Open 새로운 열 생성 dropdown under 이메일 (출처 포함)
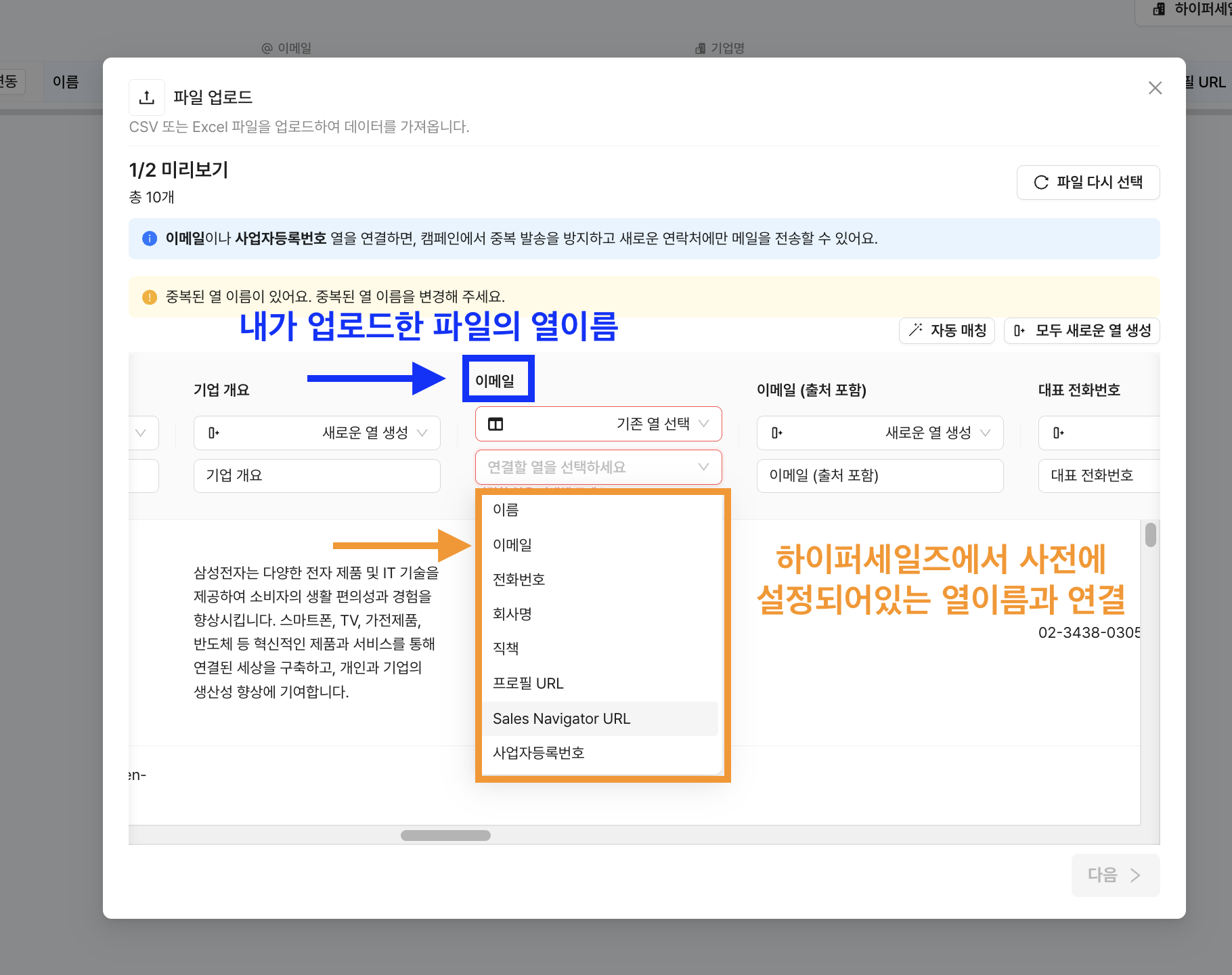1232x975 pixels. [879, 433]
